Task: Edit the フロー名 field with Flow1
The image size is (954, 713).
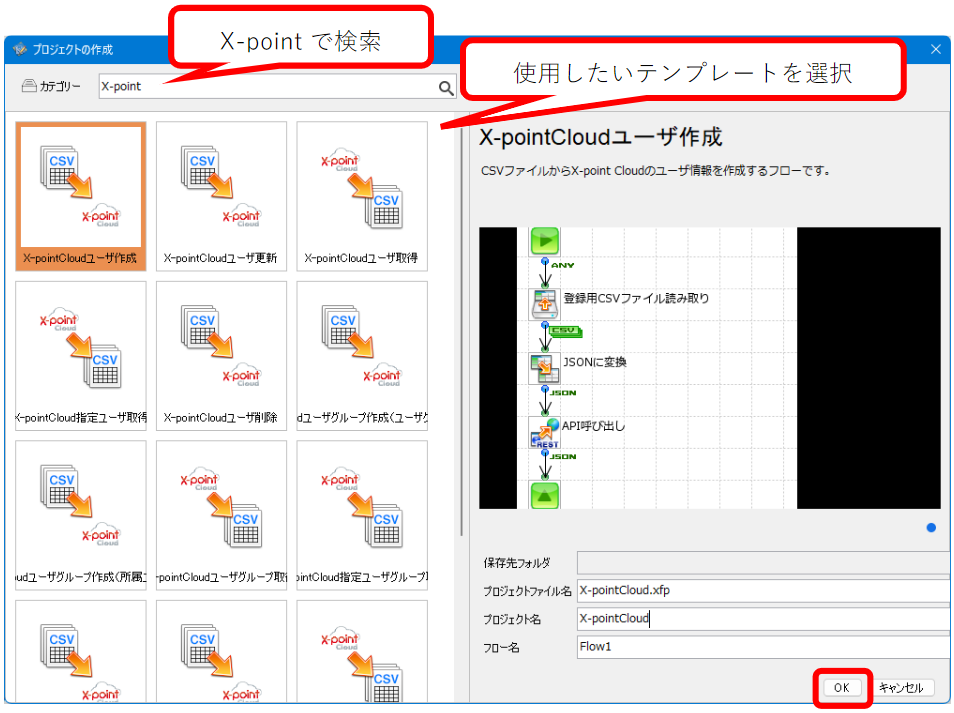Action: coord(763,647)
